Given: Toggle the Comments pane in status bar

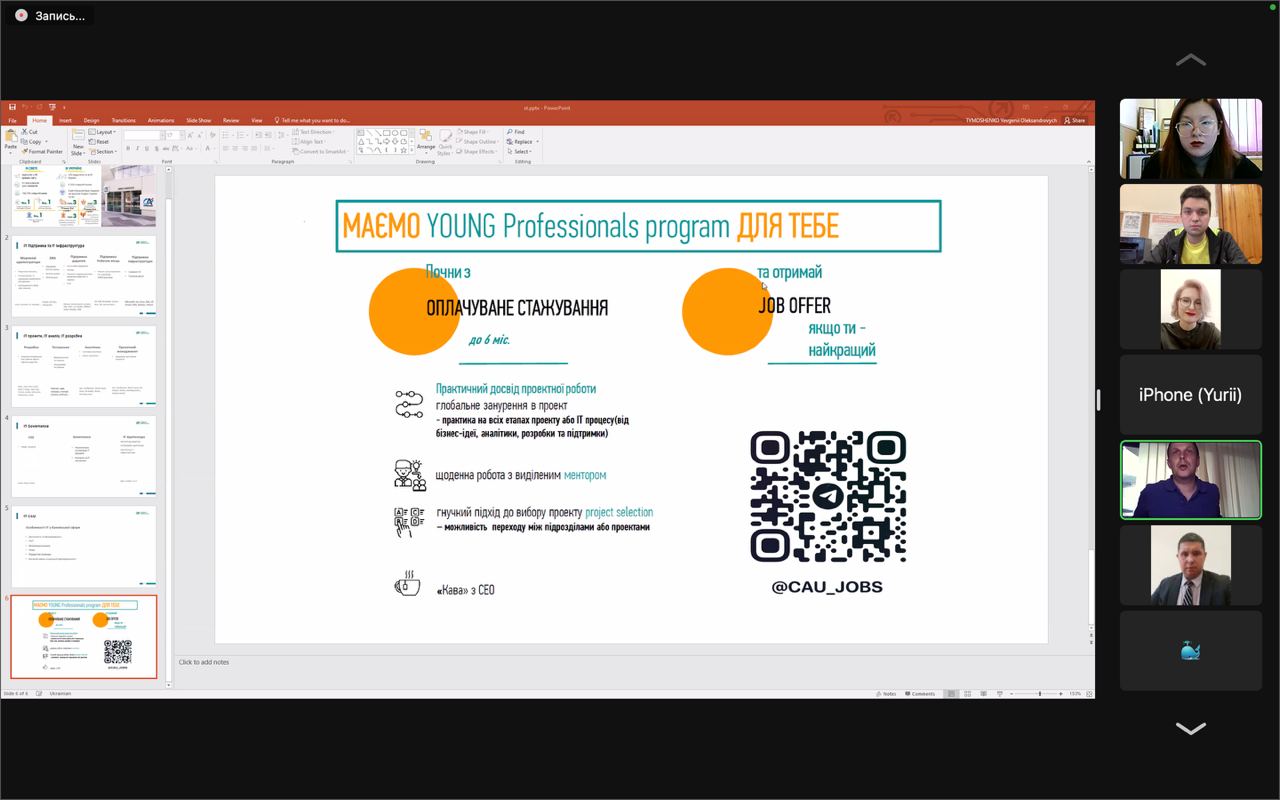Looking at the screenshot, I should tap(920, 693).
